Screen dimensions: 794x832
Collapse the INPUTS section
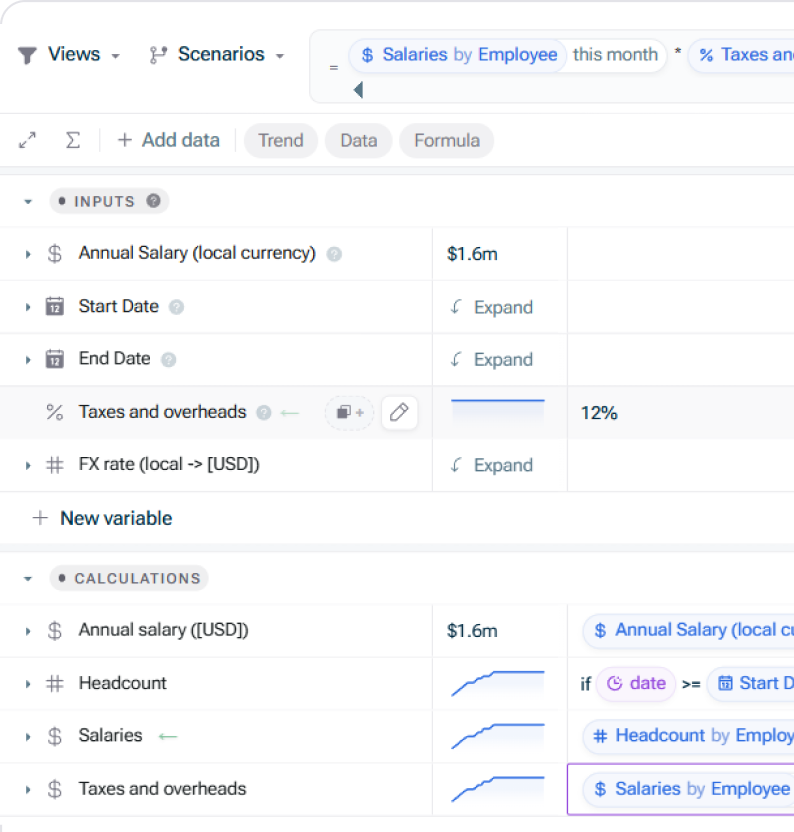pos(28,202)
